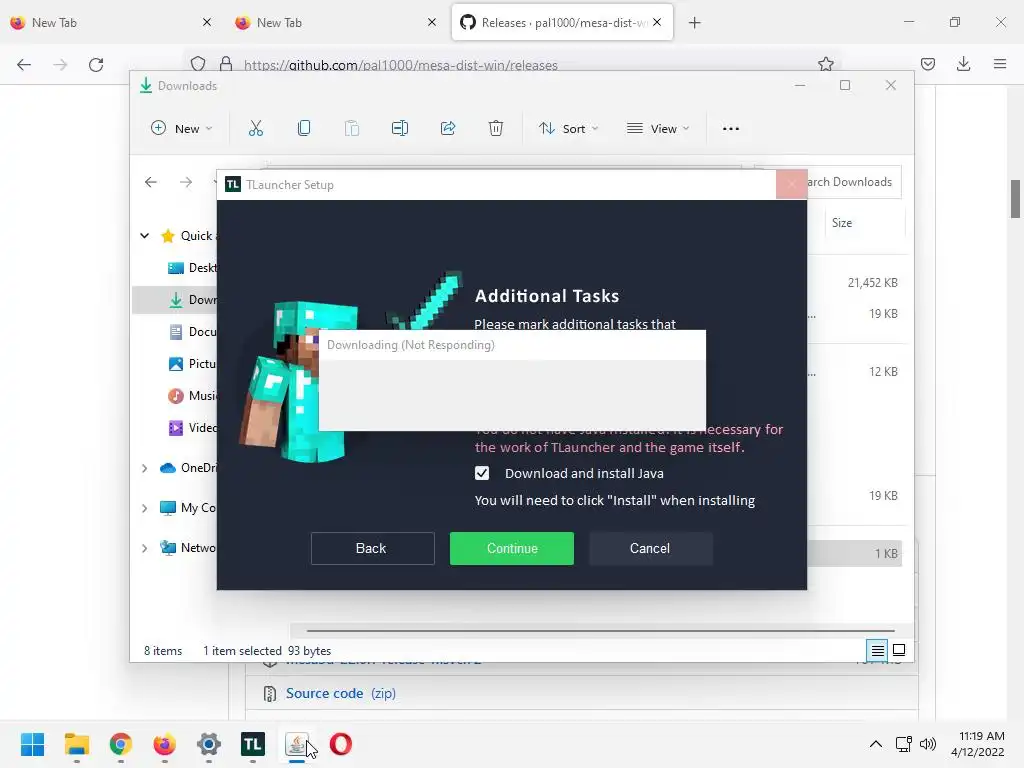Show hidden system tray icons
The width and height of the screenshot is (1024, 768).
click(x=876, y=744)
